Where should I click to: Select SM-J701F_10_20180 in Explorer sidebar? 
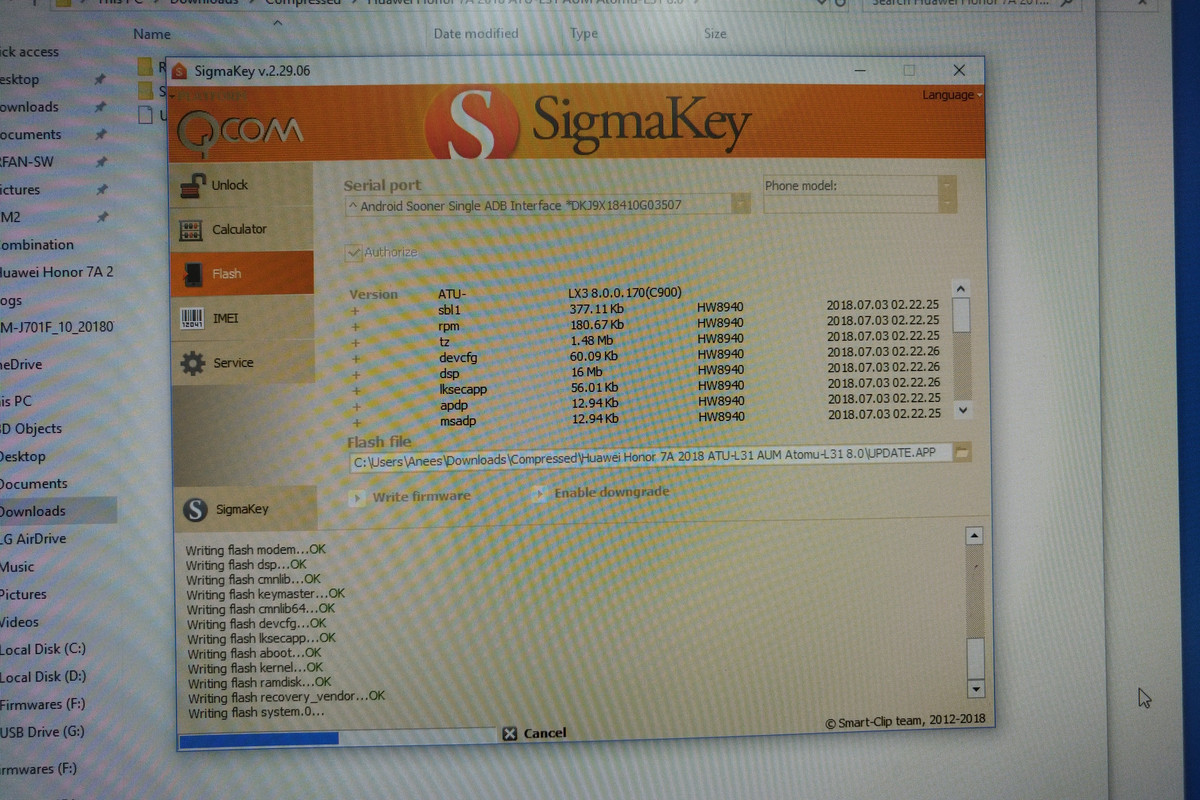(57, 327)
